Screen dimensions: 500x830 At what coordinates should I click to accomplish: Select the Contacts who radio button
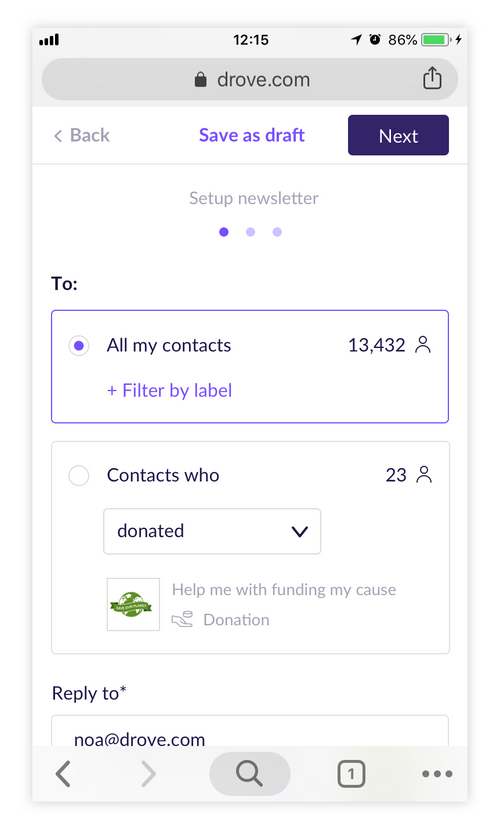pos(79,475)
